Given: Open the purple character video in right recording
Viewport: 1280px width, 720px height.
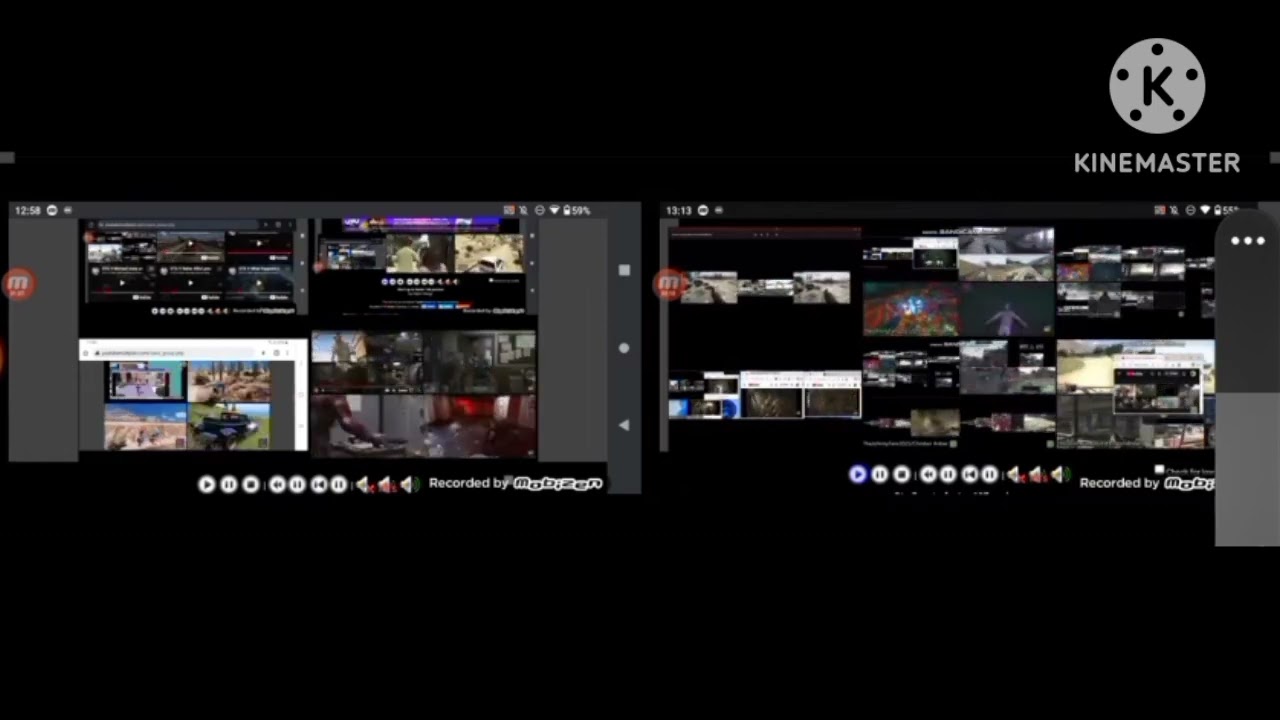Looking at the screenshot, I should 1006,307.
